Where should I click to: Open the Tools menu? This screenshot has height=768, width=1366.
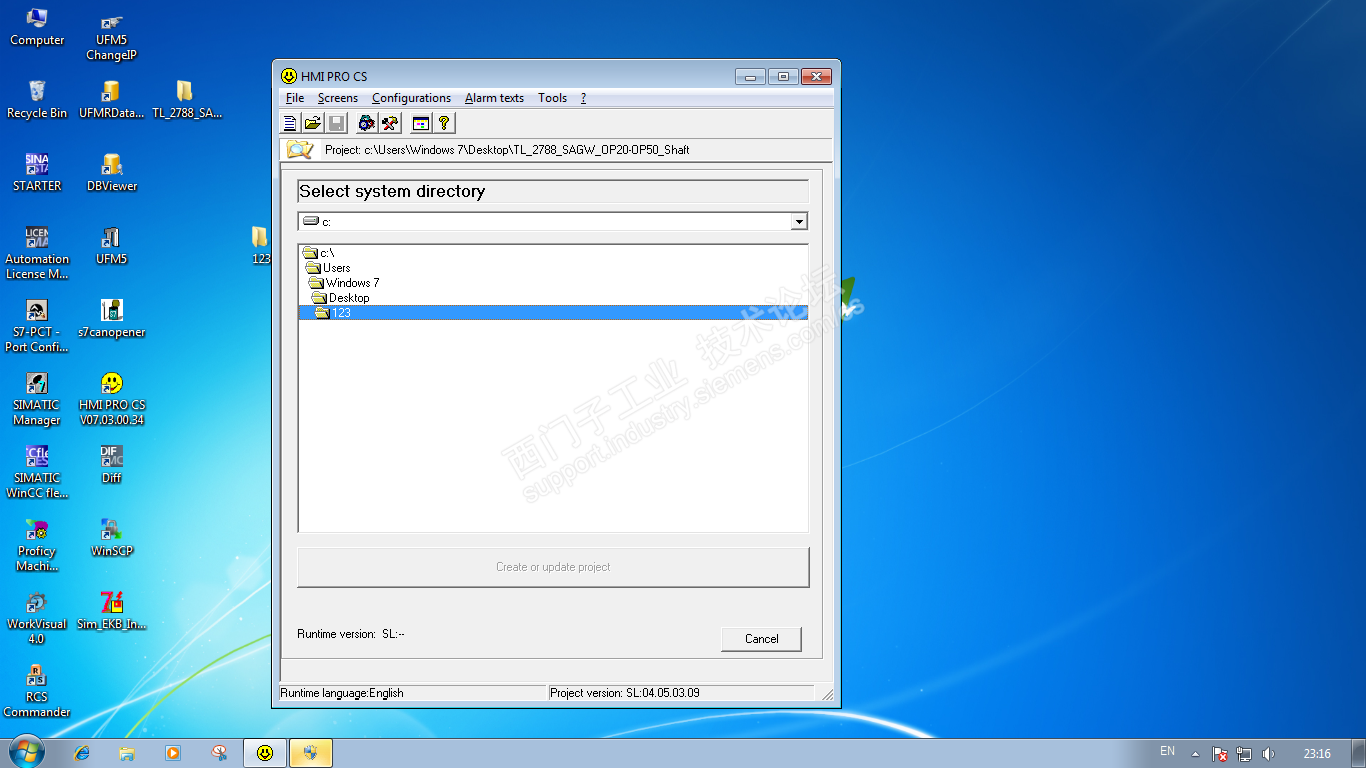(552, 98)
